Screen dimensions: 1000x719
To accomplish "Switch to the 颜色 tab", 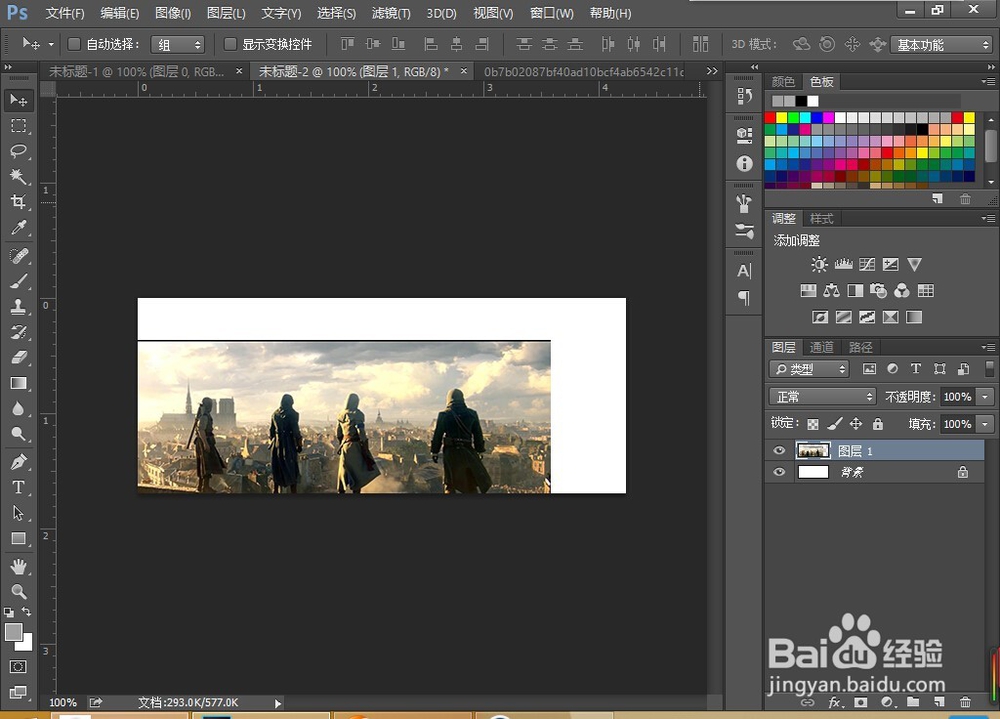I will click(783, 82).
